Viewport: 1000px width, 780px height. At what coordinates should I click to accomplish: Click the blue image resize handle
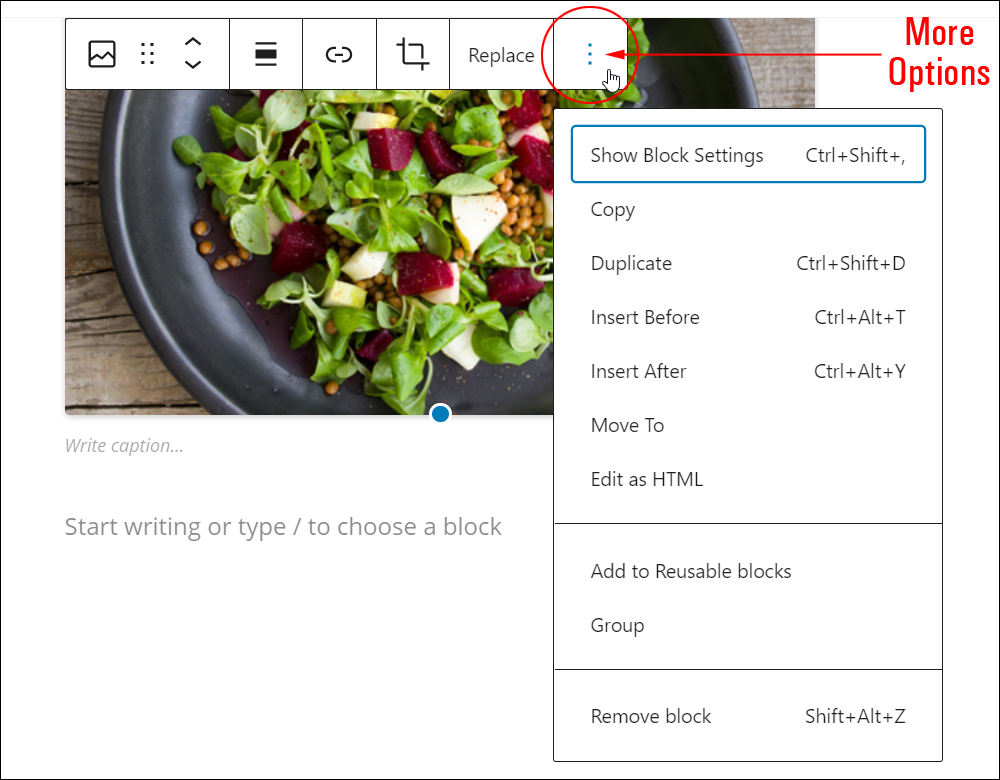coord(441,414)
